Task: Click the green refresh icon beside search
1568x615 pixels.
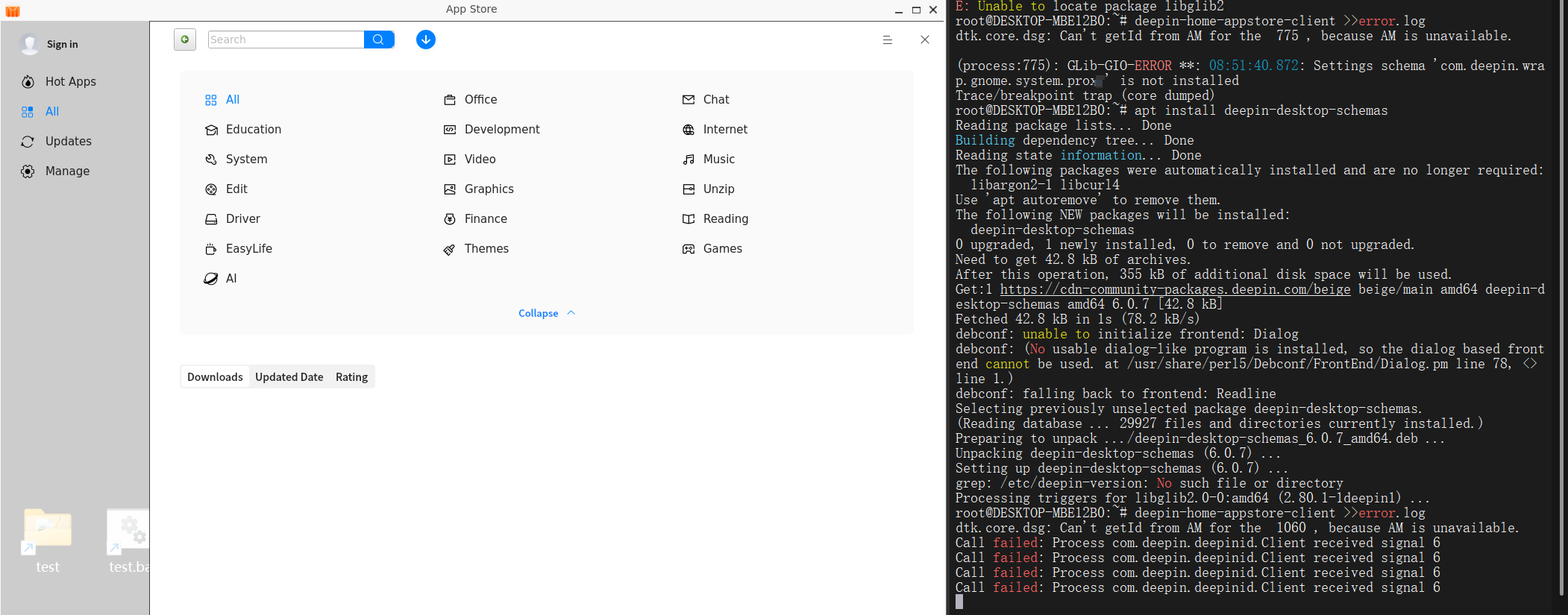Action: pyautogui.click(x=185, y=40)
